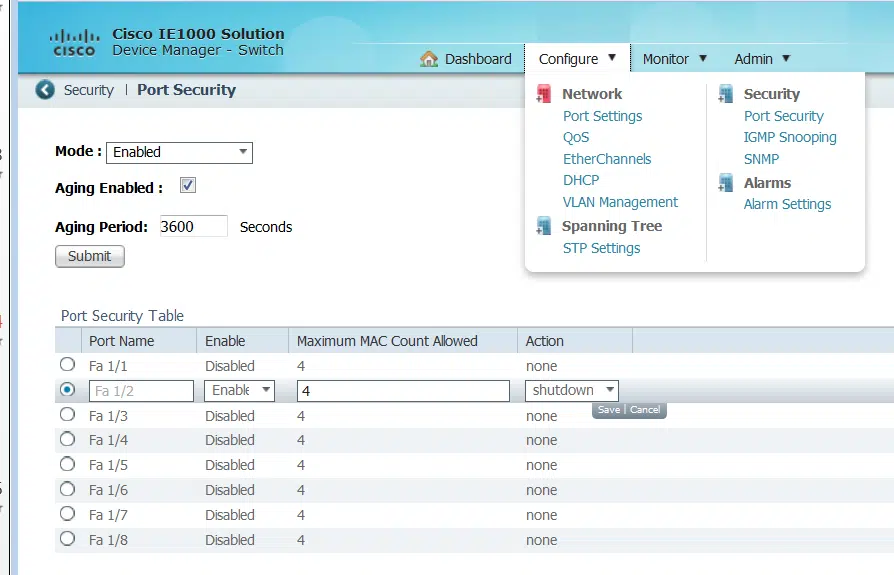Click the Port Name column header
This screenshot has width=894, height=575.
pos(139,341)
